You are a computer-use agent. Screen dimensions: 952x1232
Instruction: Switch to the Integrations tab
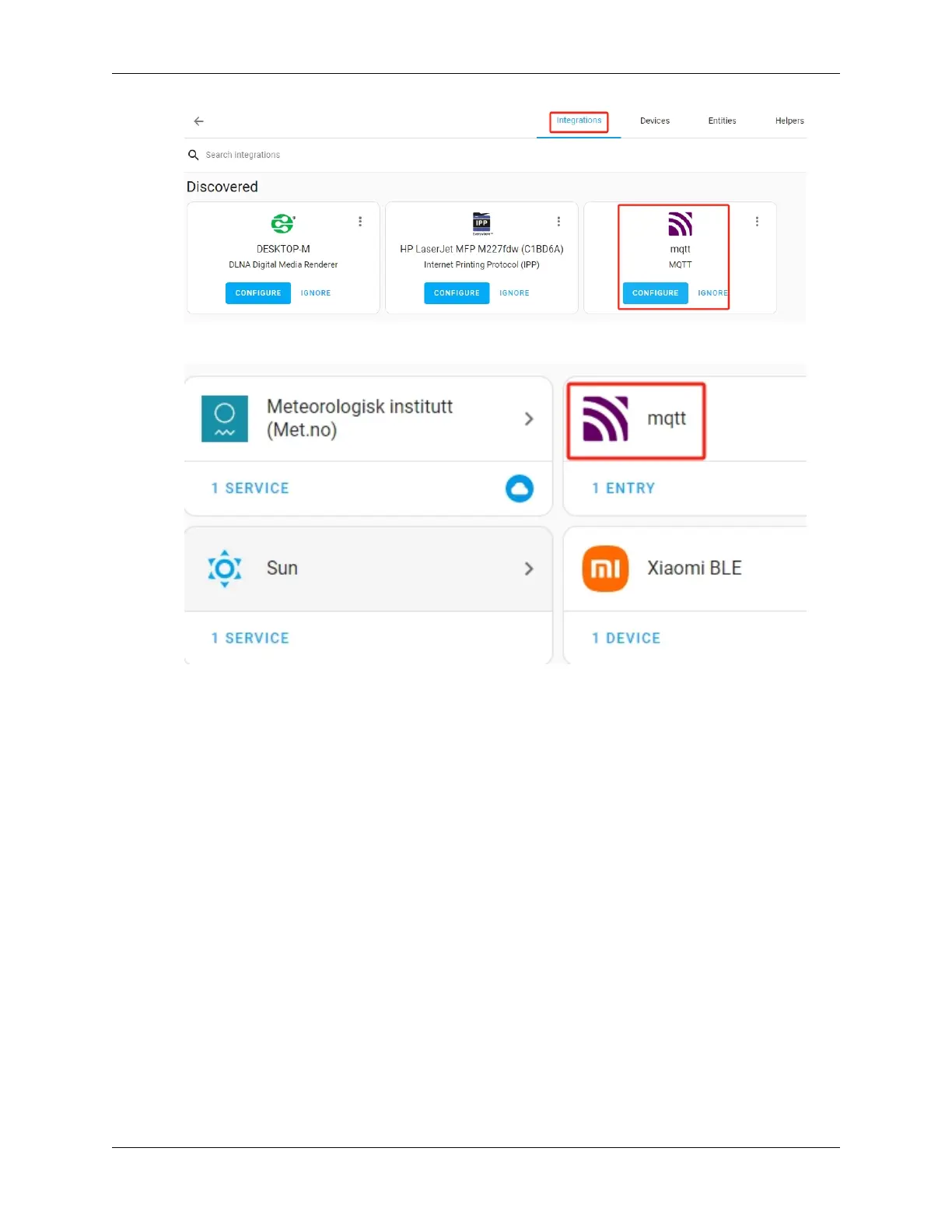pos(579,121)
